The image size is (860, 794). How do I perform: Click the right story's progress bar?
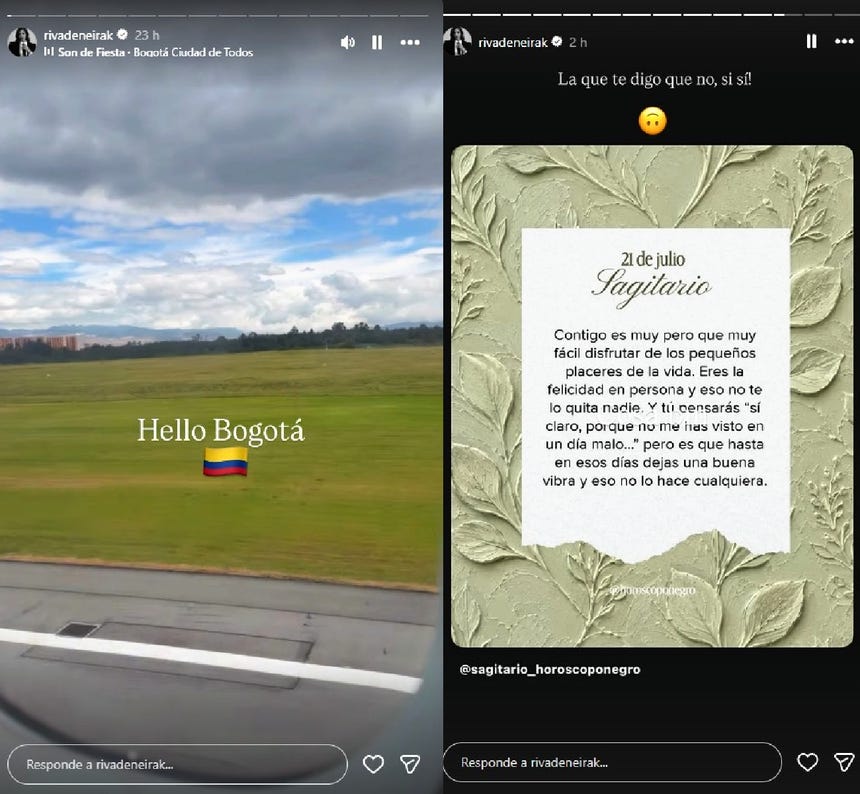[652, 14]
